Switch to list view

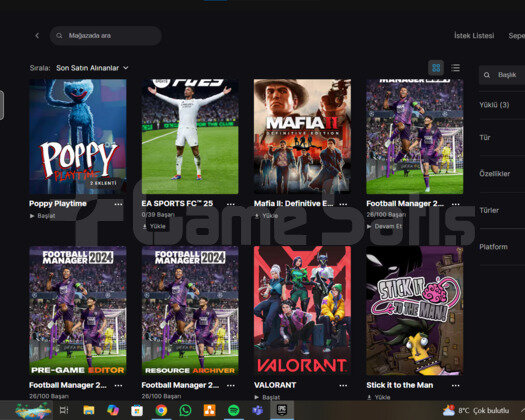[x=455, y=68]
